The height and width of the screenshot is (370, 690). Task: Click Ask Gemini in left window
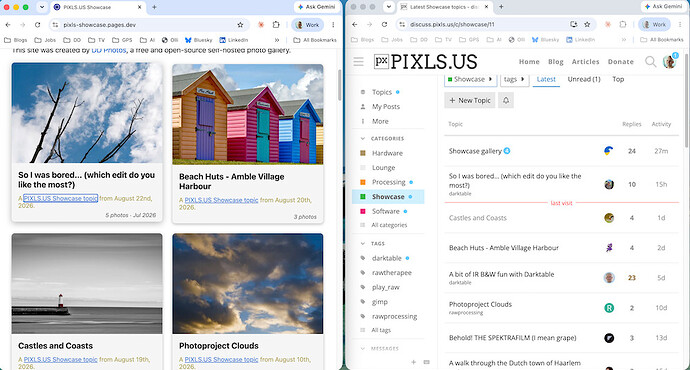317,7
